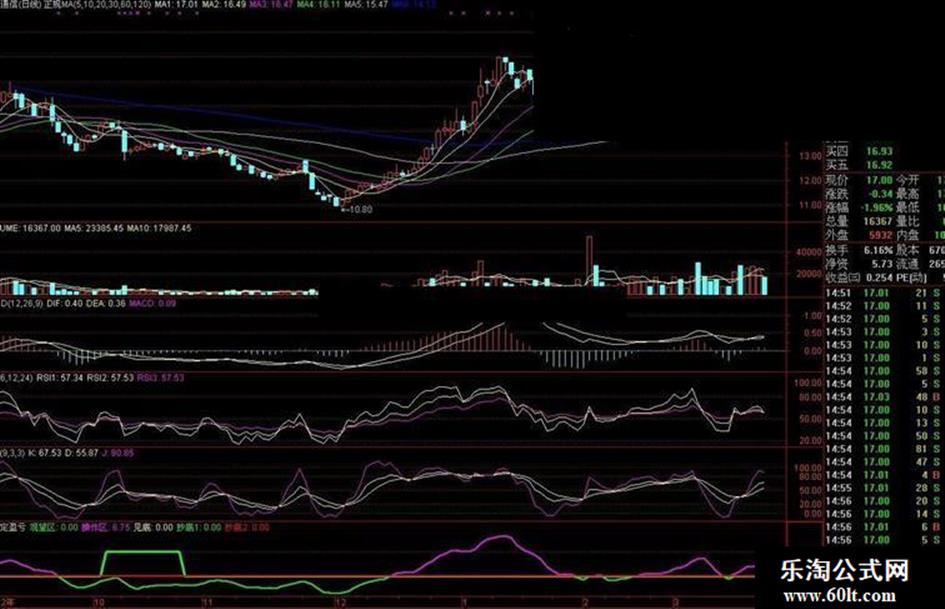Click the month 11 marker on time axis
The height and width of the screenshot is (609, 945).
click(207, 602)
